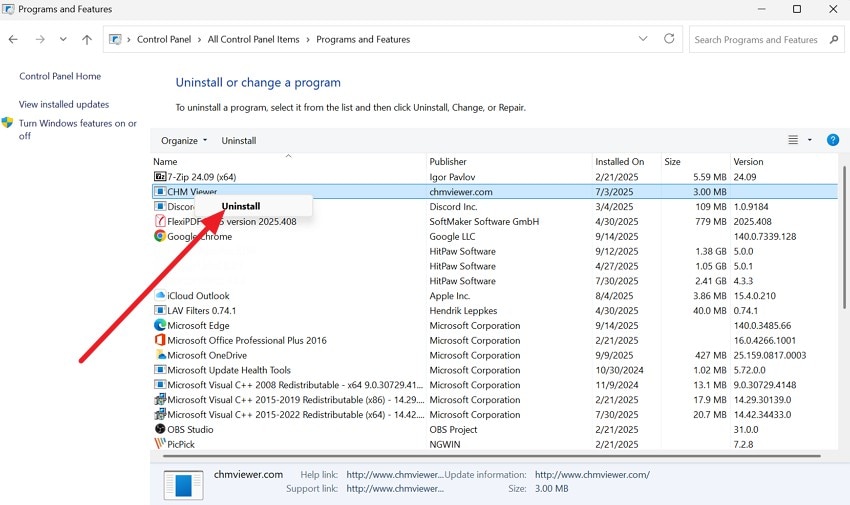850x505 pixels.
Task: Select the HitPaw Software 1.05 GB row
Action: click(x=494, y=266)
